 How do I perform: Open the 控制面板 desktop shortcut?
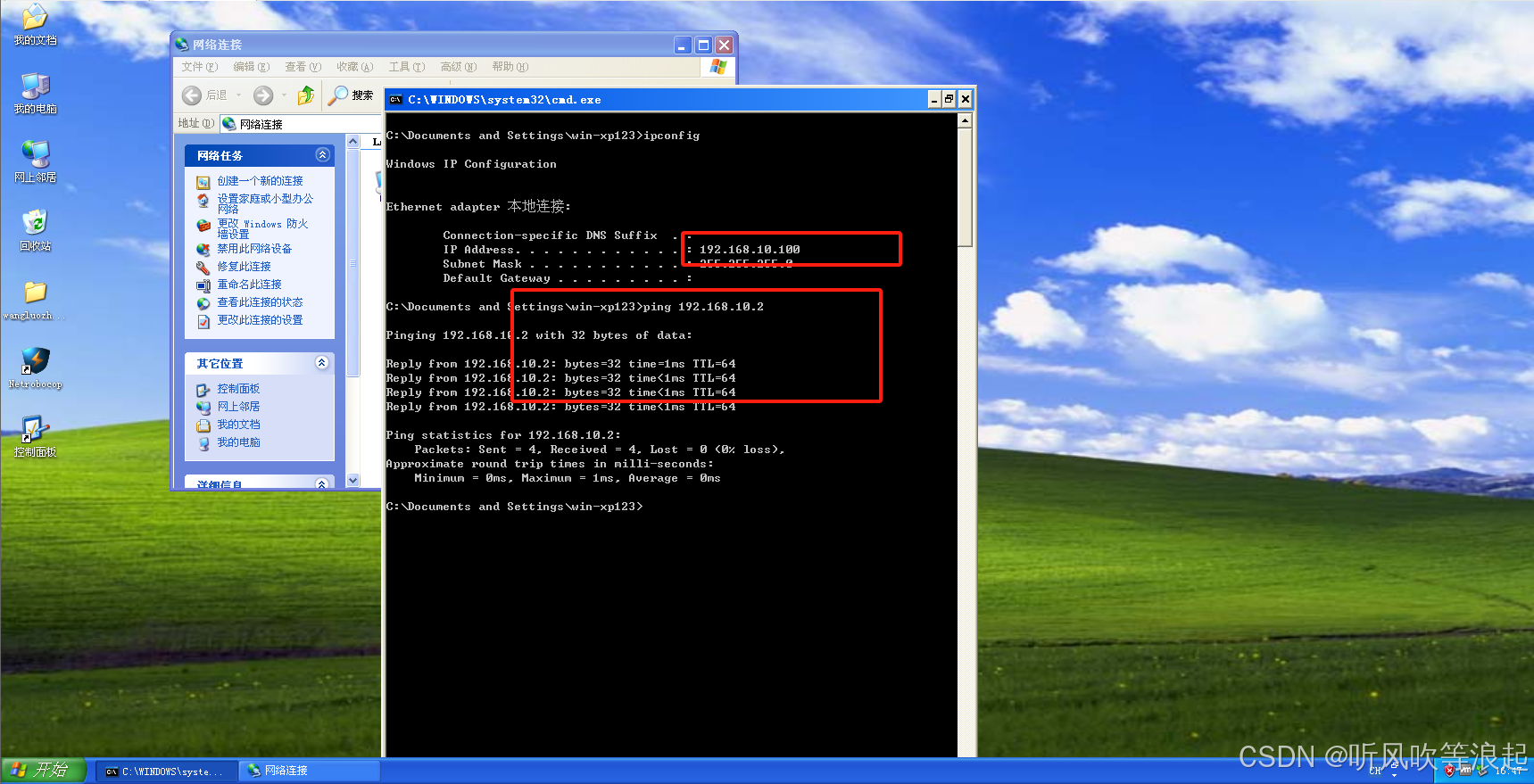click(35, 430)
